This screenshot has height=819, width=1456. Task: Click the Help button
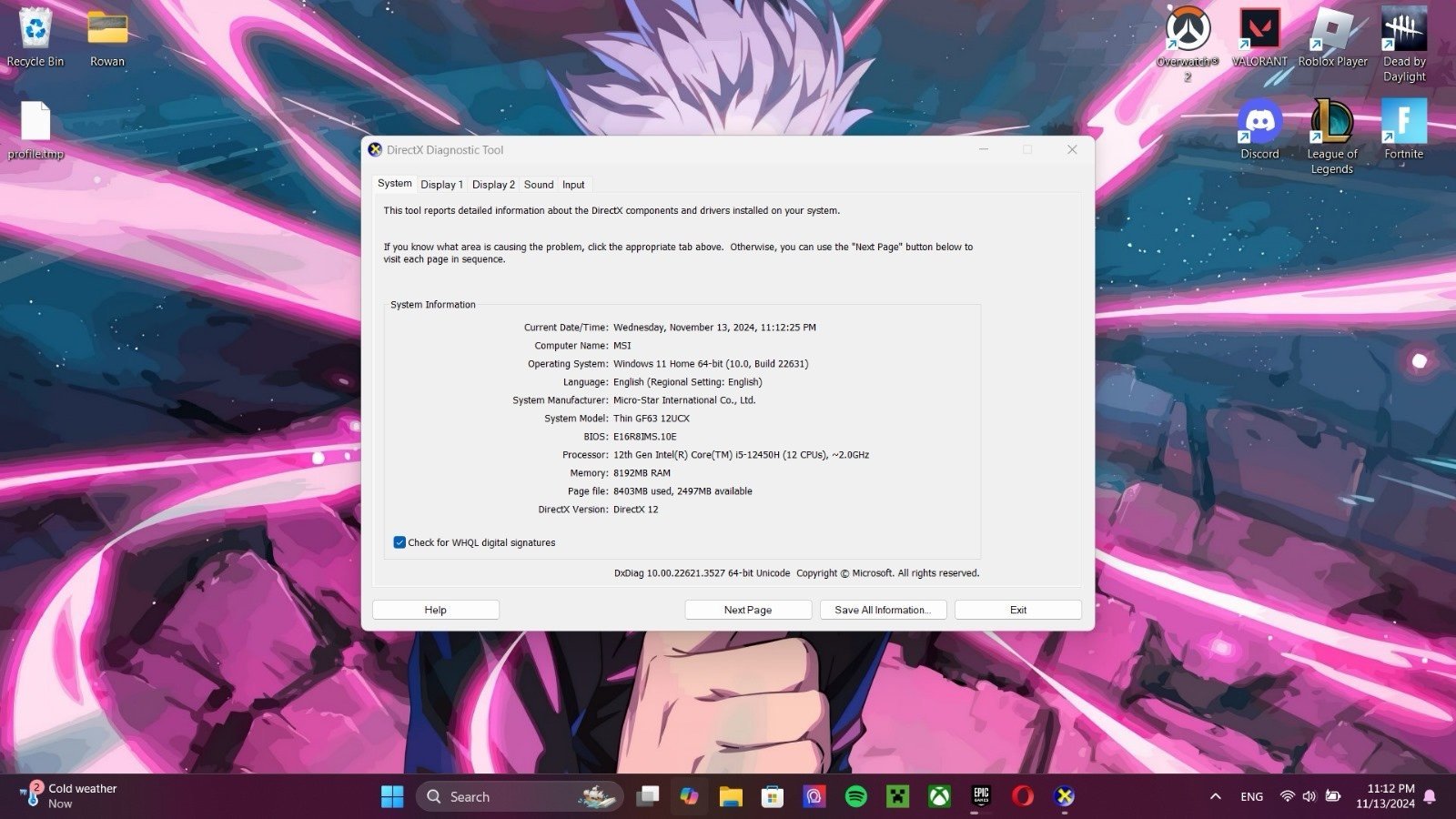pyautogui.click(x=436, y=610)
